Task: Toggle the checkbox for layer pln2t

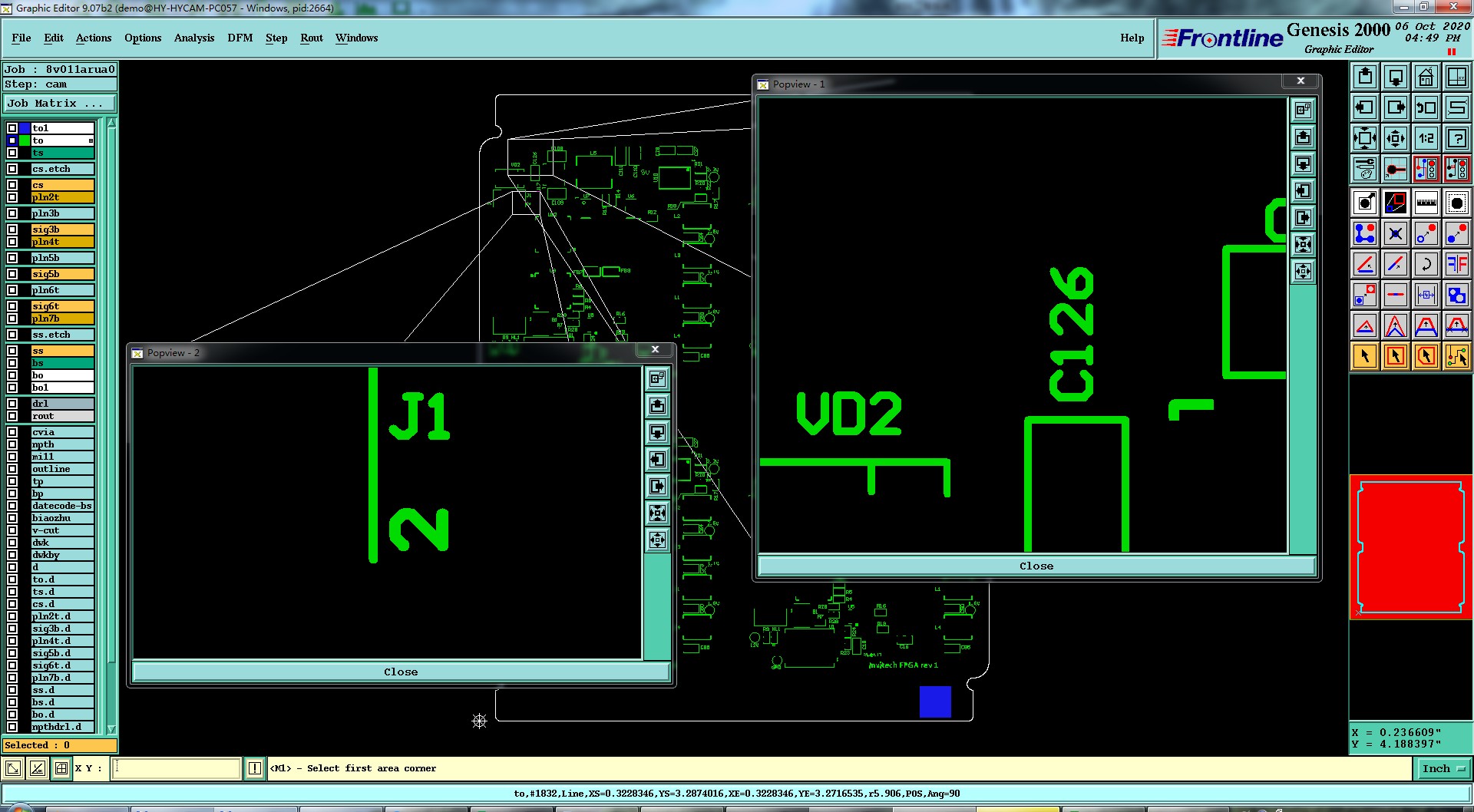Action: click(12, 197)
